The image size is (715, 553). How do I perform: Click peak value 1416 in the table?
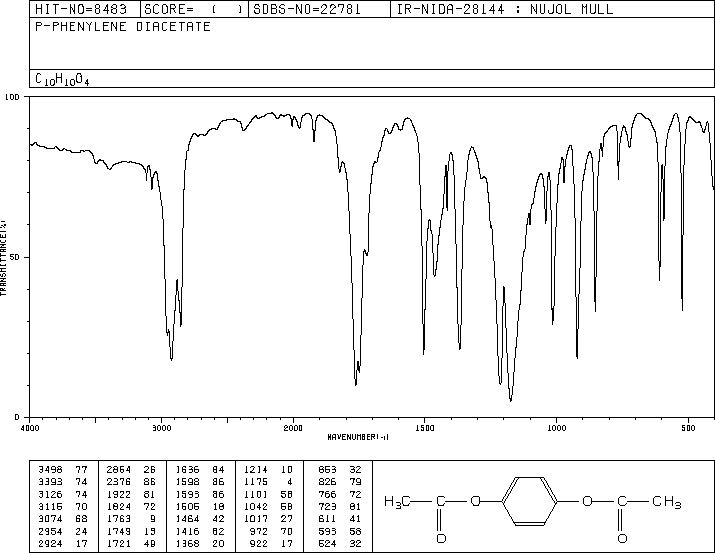187,531
